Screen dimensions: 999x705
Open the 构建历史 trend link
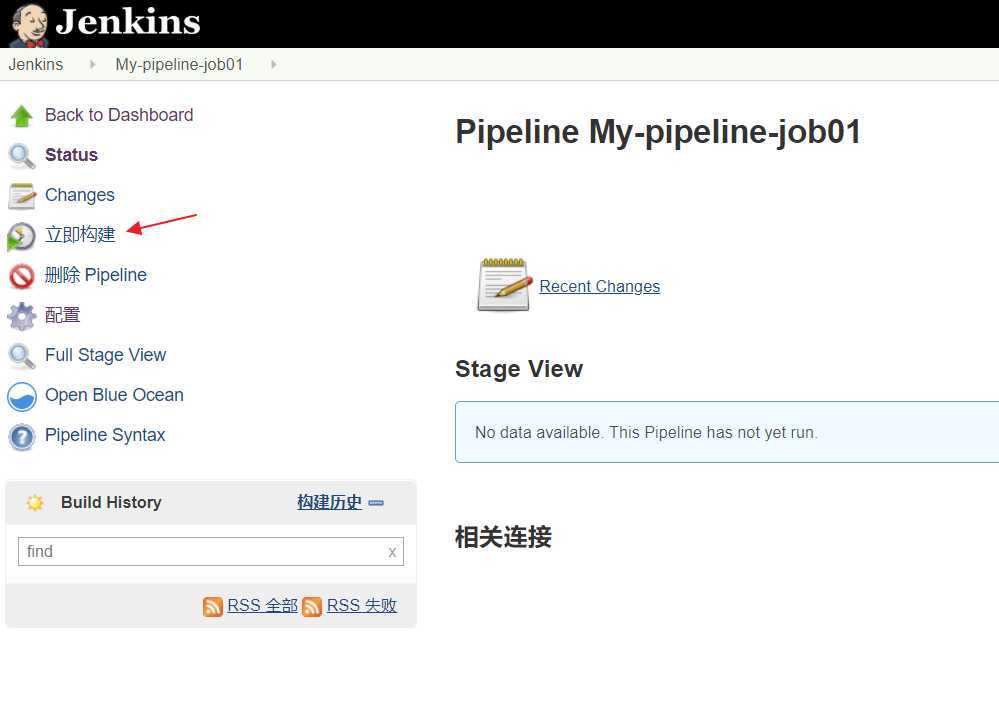click(x=329, y=502)
